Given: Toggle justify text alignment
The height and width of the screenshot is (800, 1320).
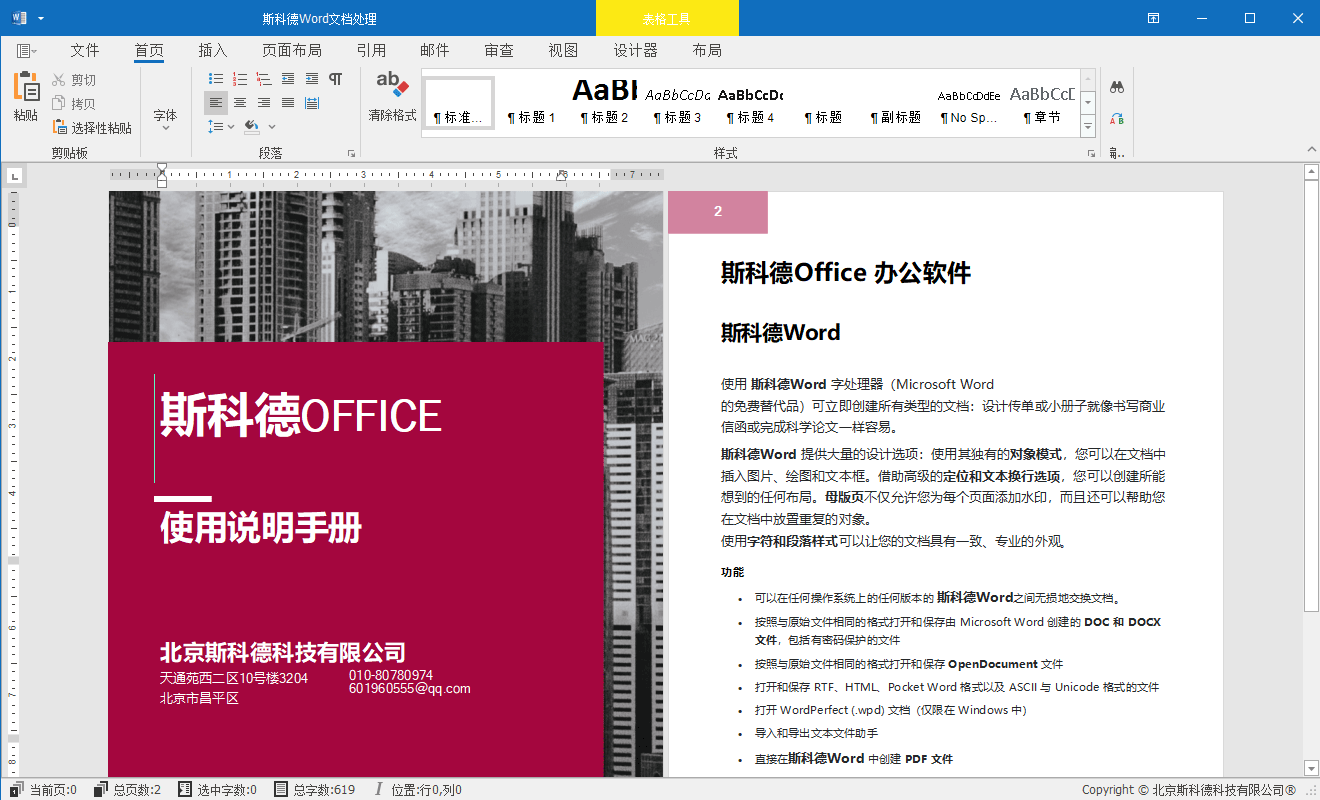Looking at the screenshot, I should pos(288,103).
